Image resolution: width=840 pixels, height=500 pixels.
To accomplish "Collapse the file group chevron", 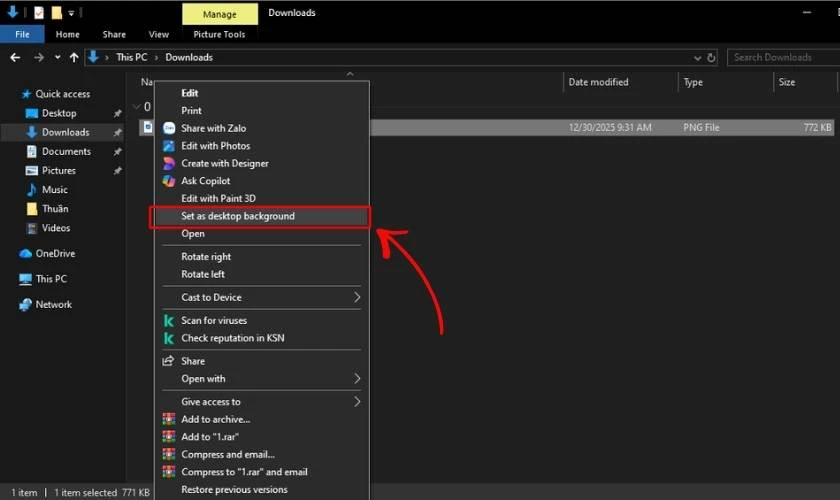I will (x=137, y=107).
